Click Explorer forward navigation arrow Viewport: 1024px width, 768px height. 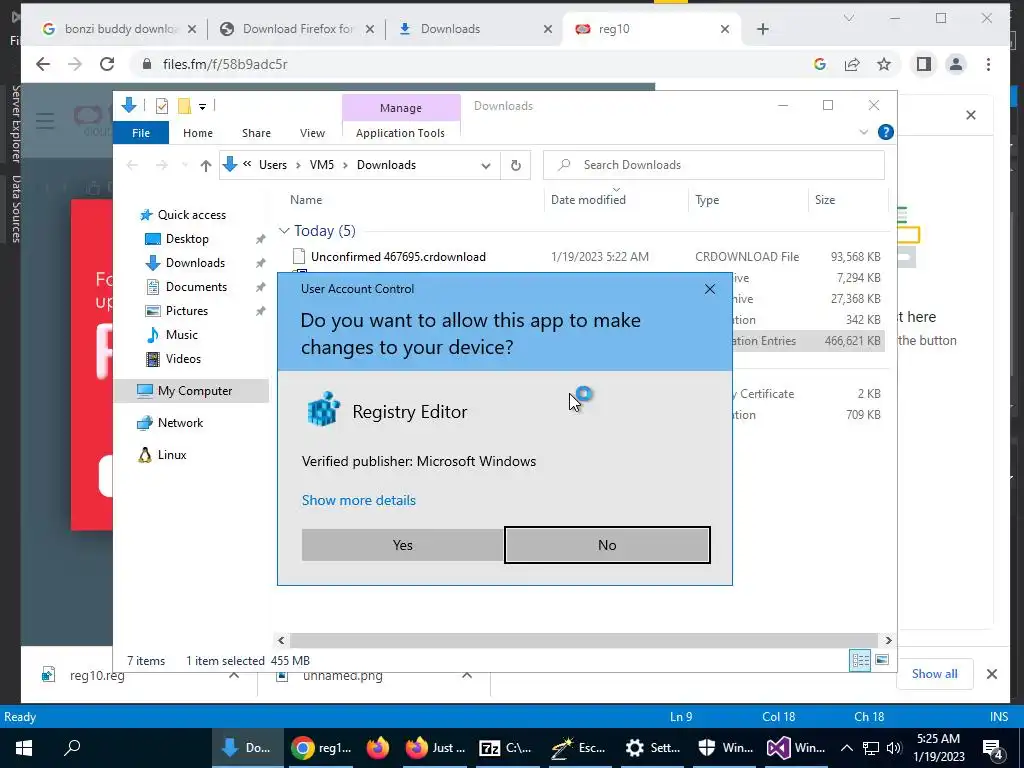pos(161,165)
